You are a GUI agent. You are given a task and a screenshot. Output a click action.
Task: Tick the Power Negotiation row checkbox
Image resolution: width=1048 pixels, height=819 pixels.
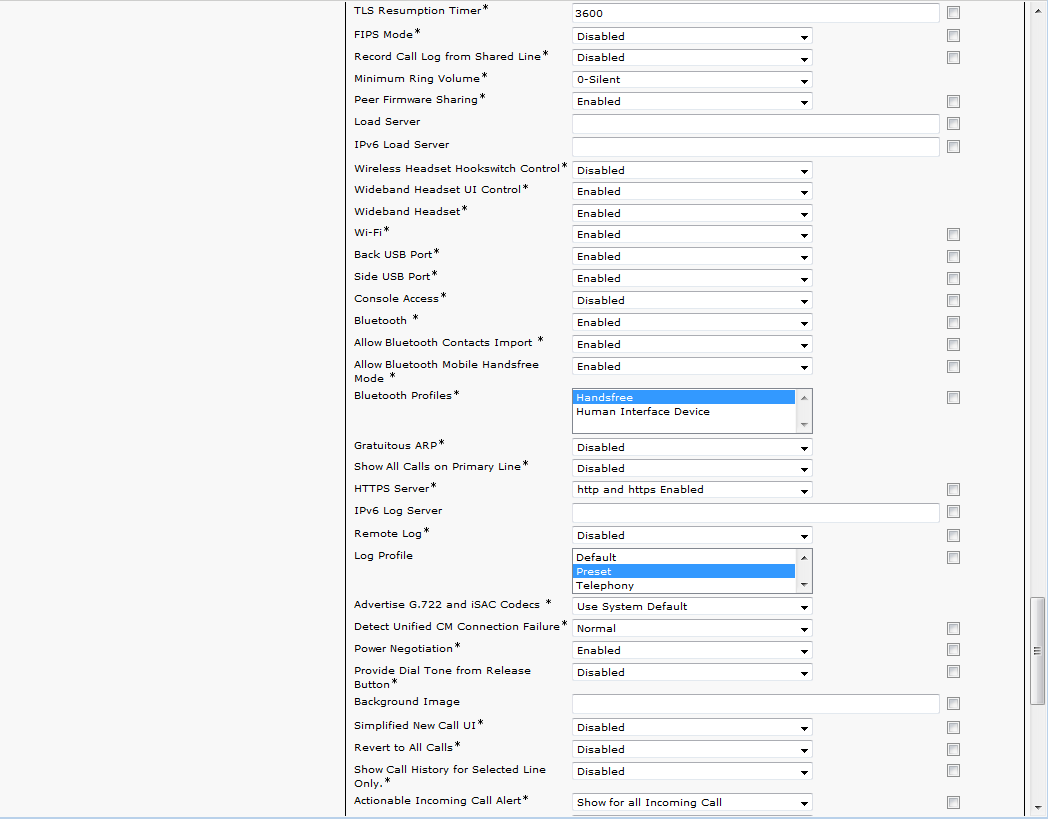coord(953,651)
